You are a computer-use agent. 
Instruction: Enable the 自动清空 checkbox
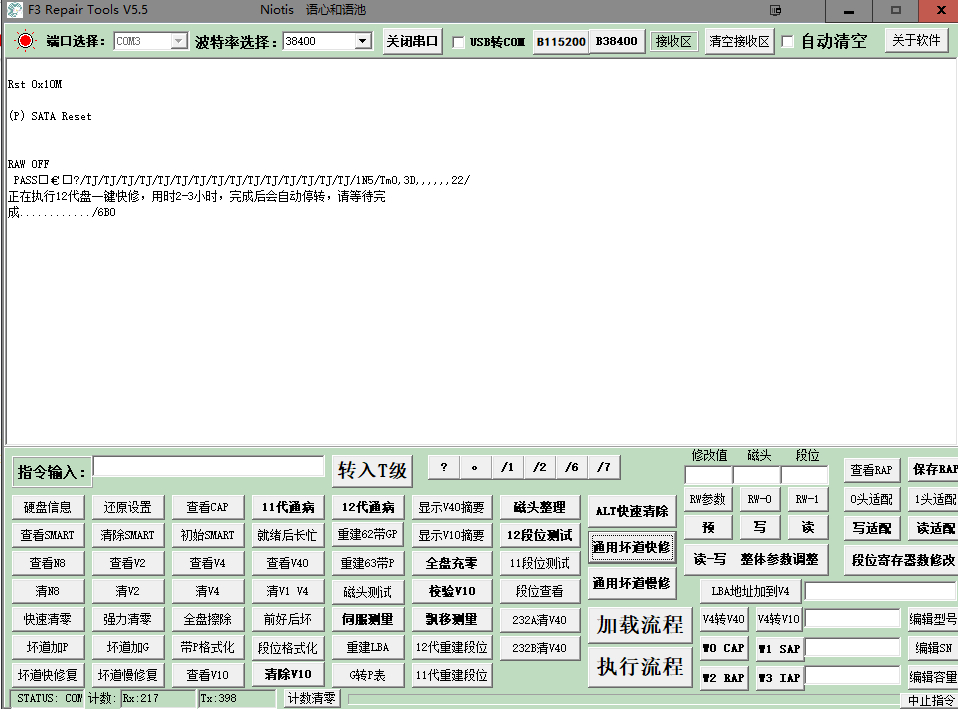click(788, 42)
